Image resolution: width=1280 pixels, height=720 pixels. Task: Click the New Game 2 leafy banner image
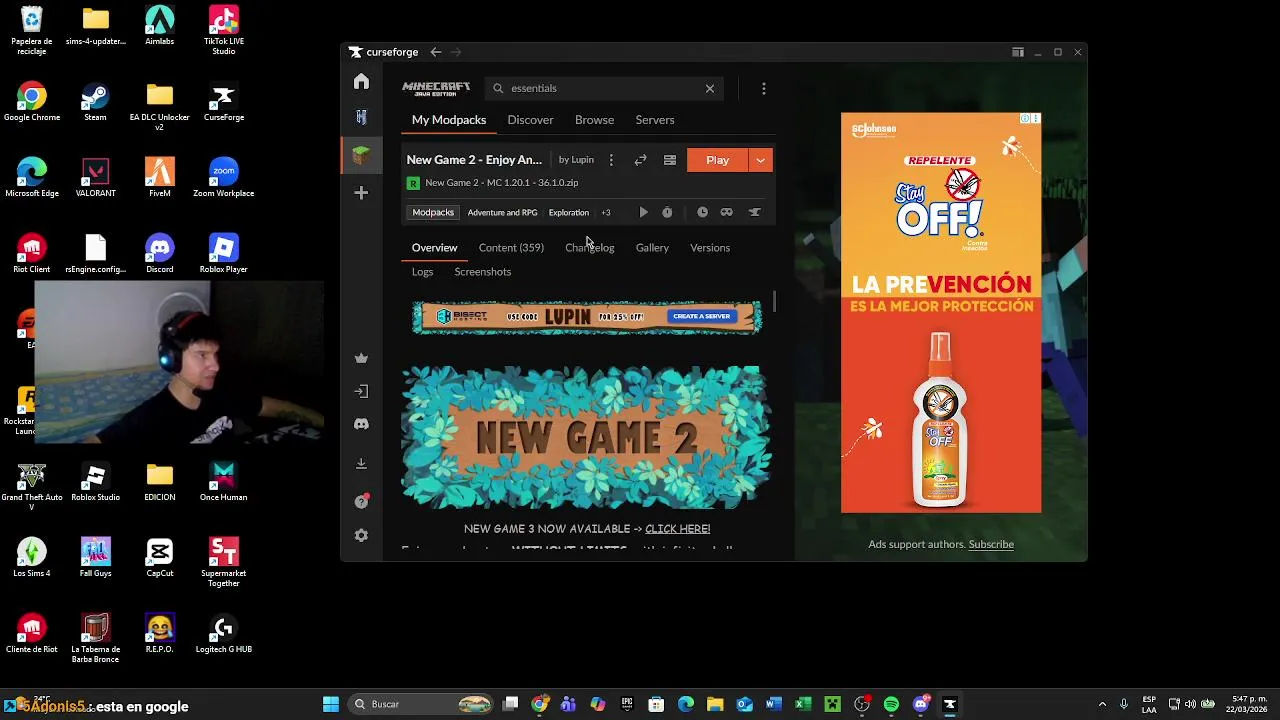(x=586, y=437)
